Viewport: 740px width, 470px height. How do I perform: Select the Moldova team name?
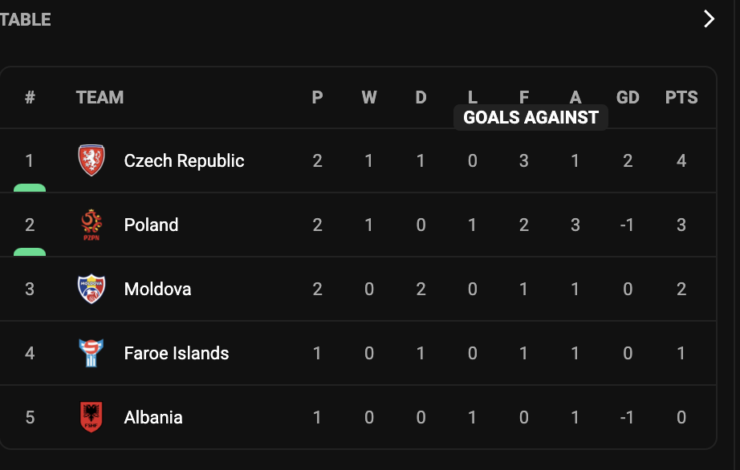[158, 289]
